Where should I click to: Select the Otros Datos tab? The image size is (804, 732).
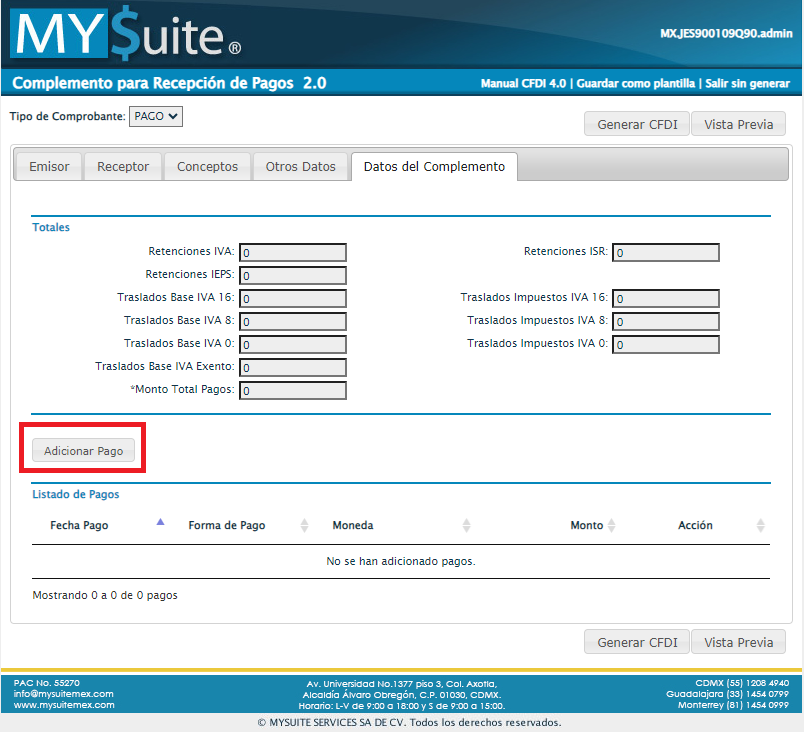click(x=300, y=167)
